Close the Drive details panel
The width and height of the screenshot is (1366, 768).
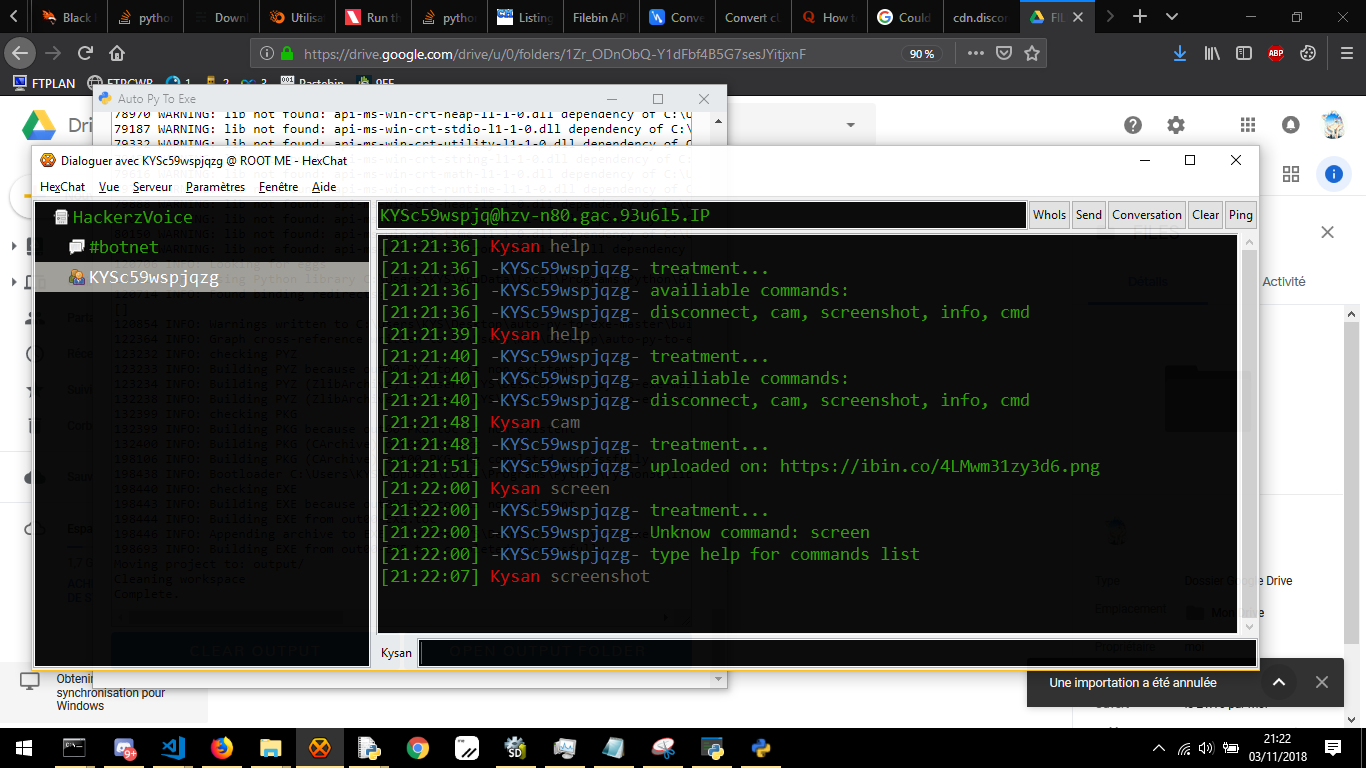[x=1327, y=232]
